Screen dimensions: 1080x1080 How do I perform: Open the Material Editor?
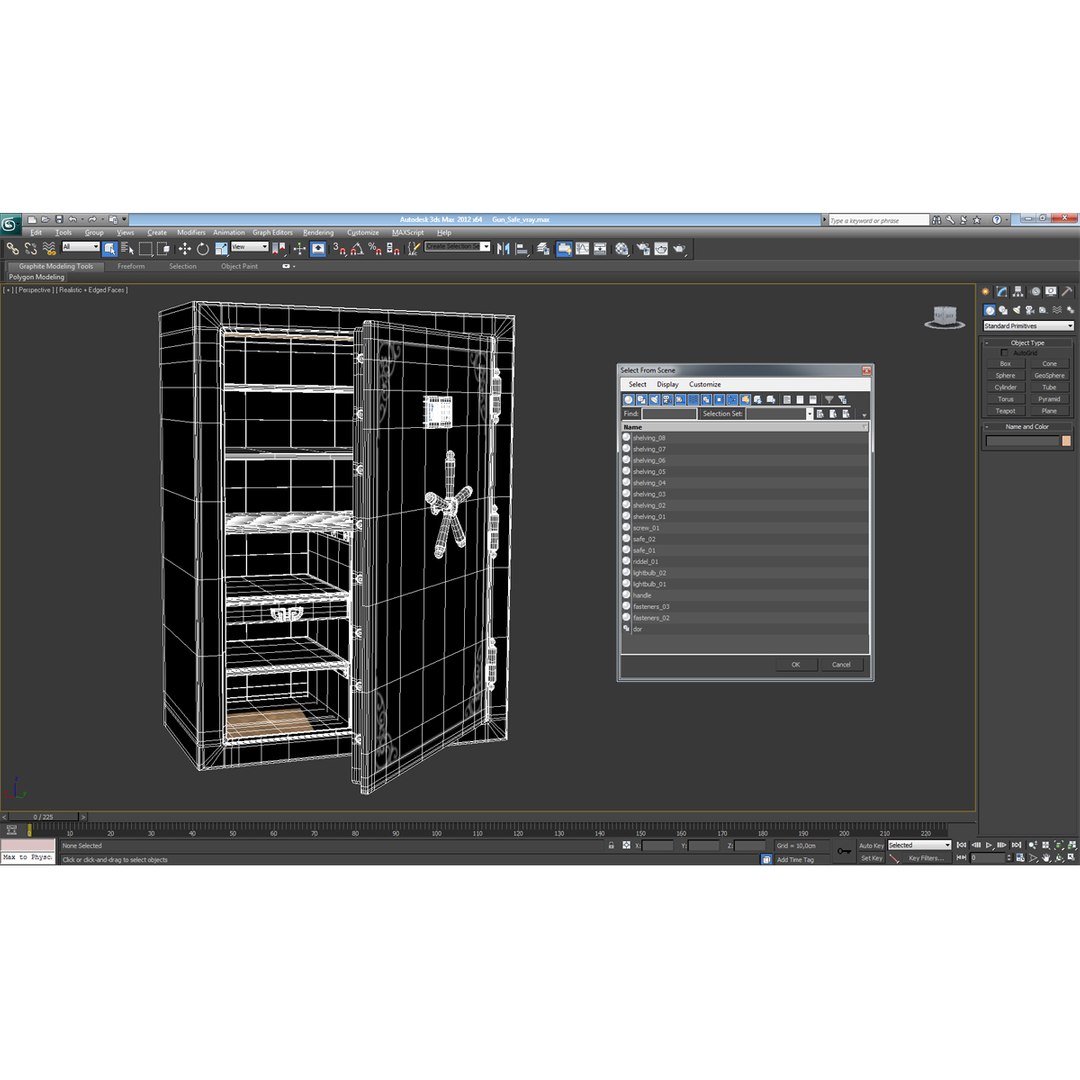point(622,249)
